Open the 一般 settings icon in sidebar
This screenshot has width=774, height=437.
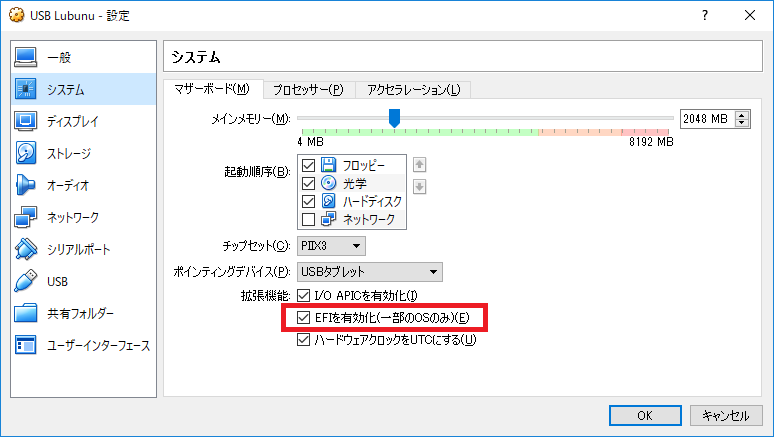25,57
